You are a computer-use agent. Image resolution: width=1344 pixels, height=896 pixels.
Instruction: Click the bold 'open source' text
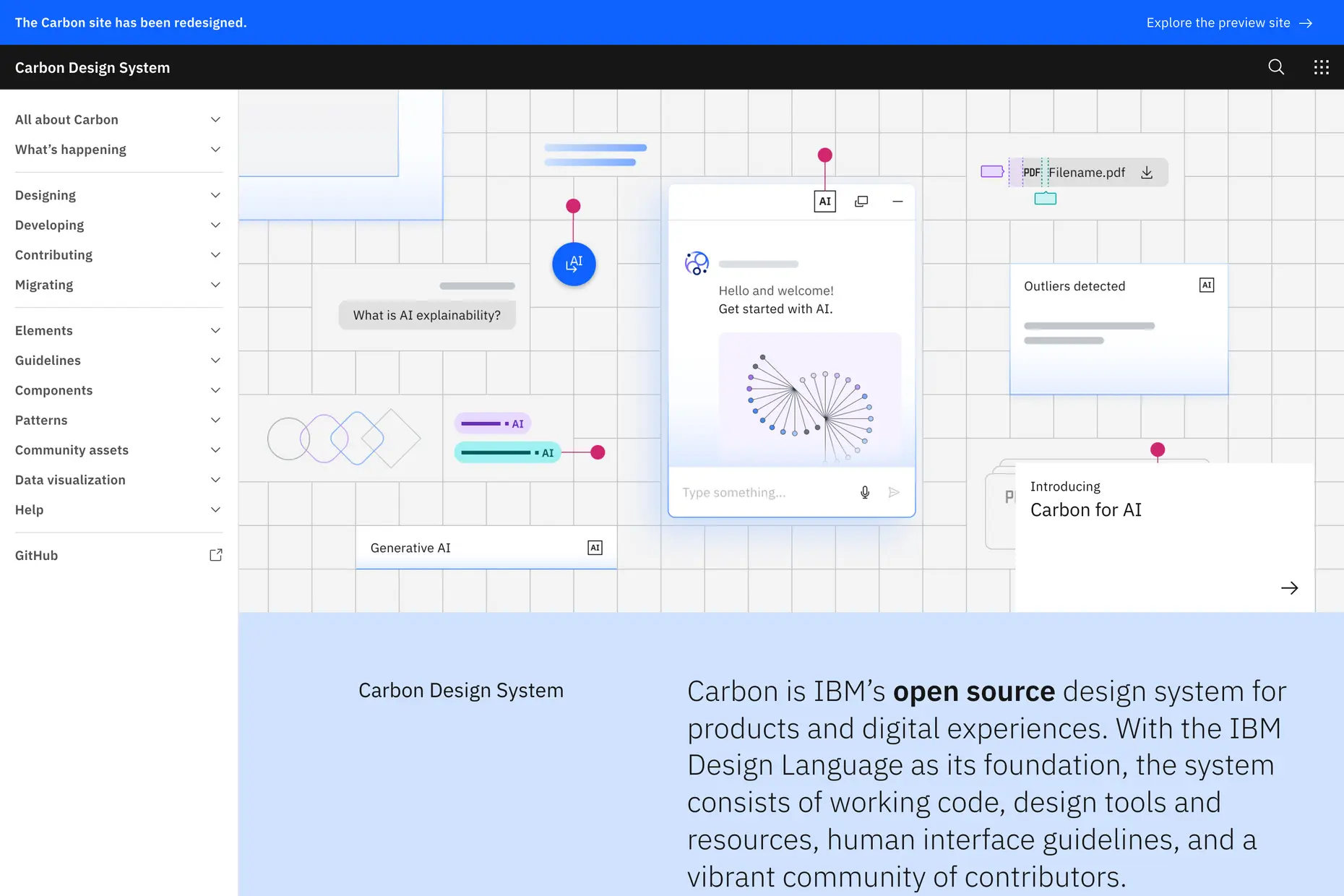click(x=974, y=692)
